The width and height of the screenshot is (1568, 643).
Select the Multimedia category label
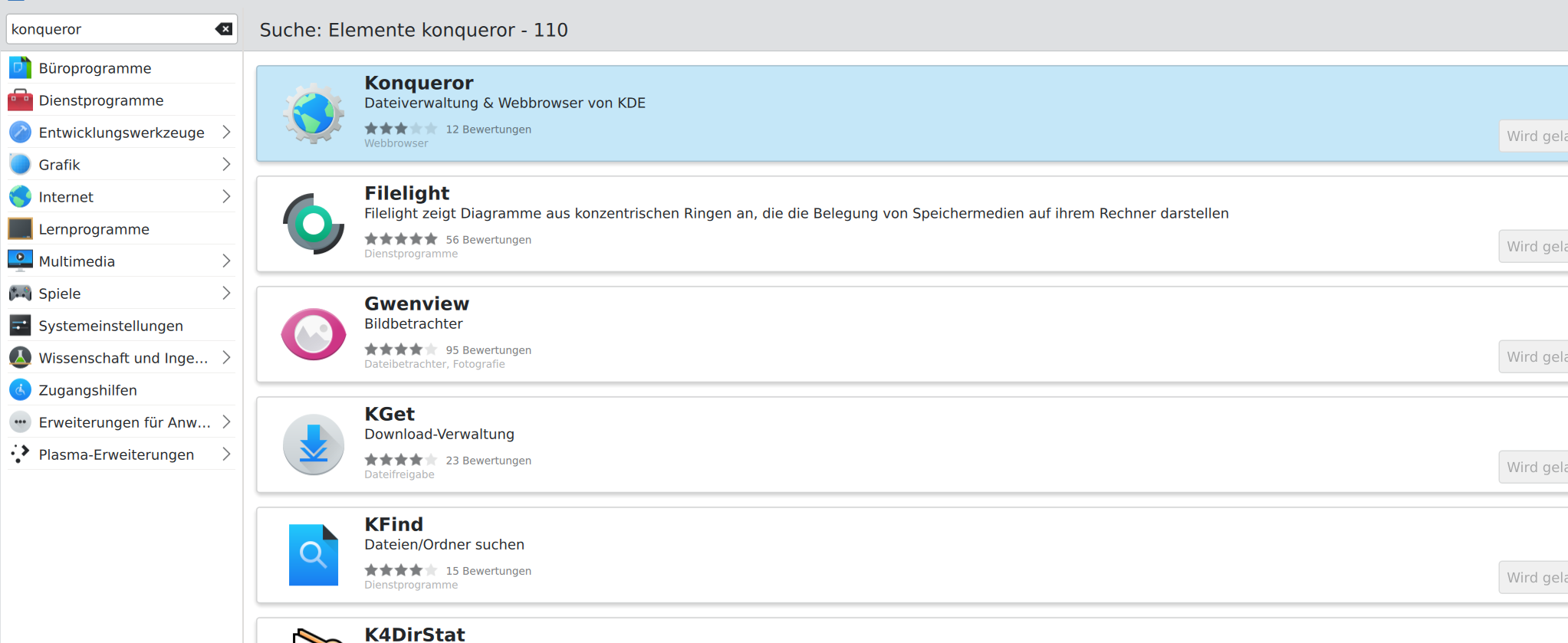pos(77,261)
